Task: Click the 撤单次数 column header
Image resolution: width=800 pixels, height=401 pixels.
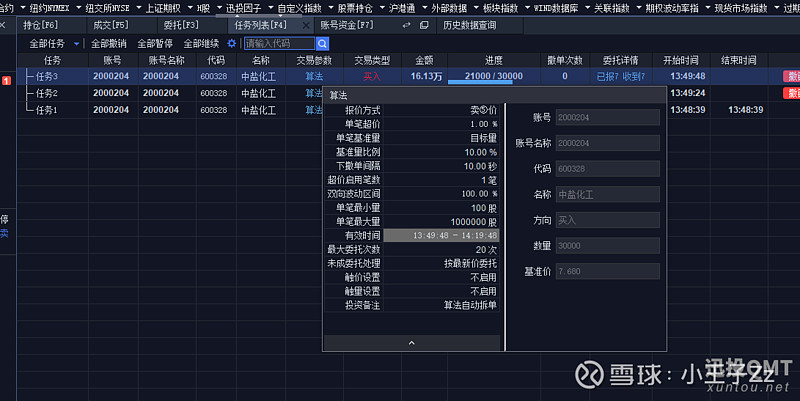Action: click(x=564, y=61)
